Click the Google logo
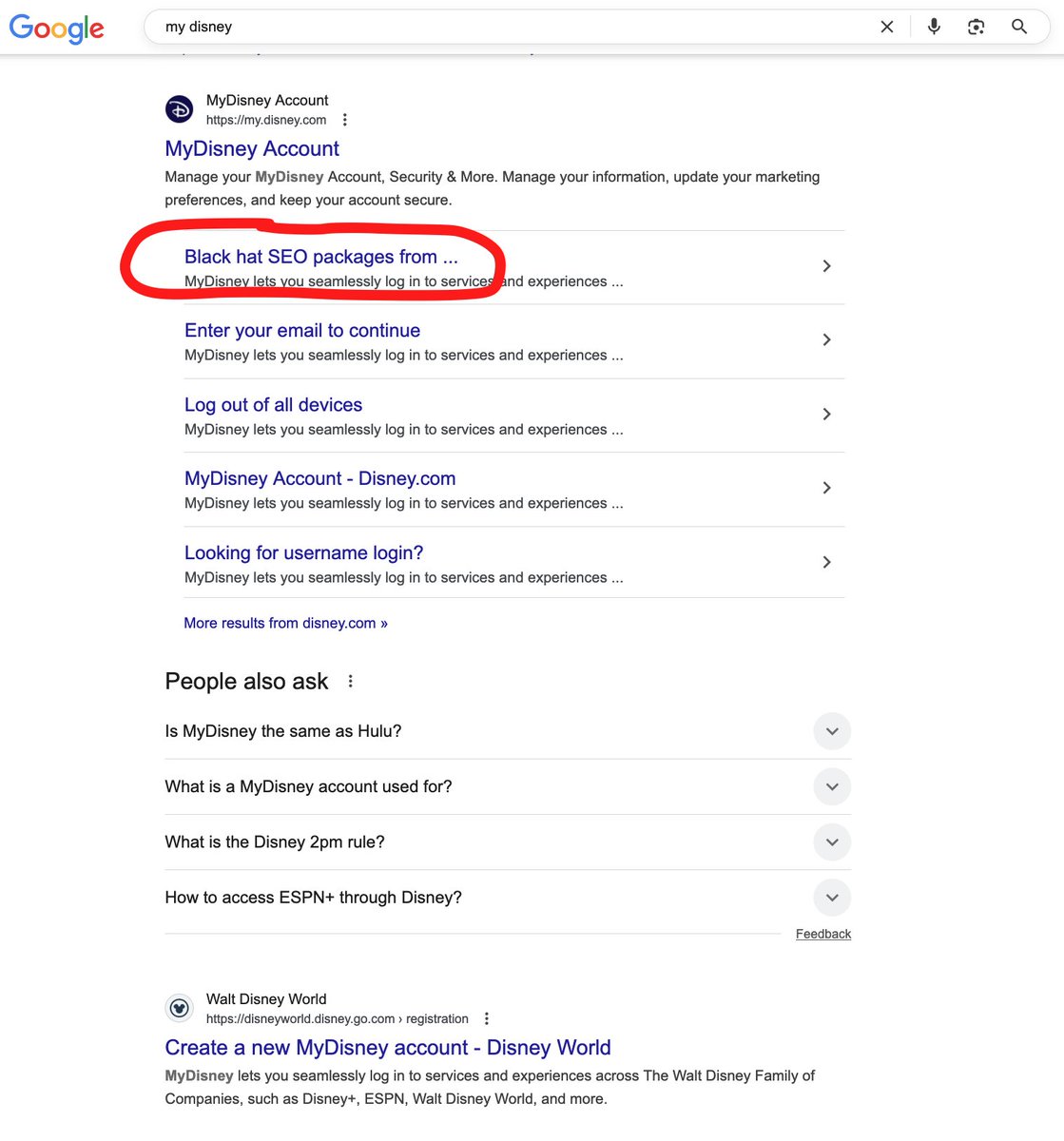 56,29
